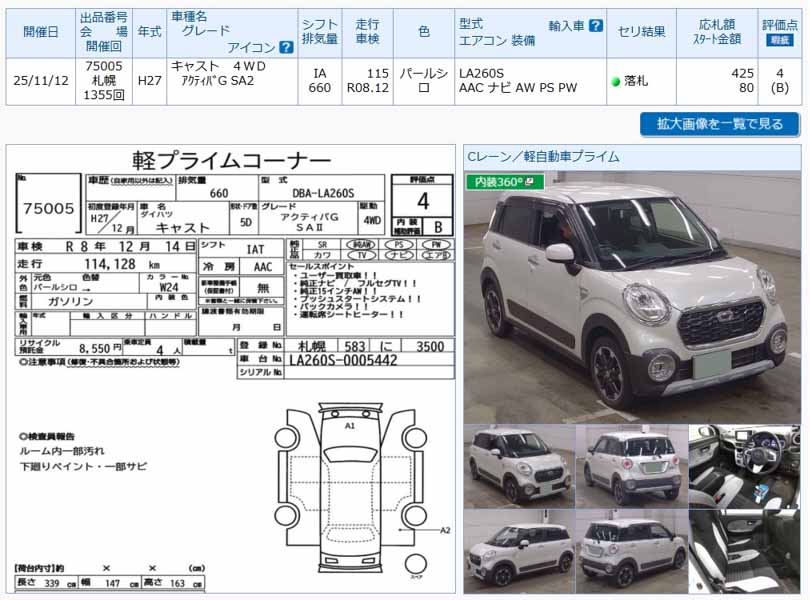Screen dimensions: 810x600
Task: Click the help icon beside 輸入車
Action: tap(596, 25)
